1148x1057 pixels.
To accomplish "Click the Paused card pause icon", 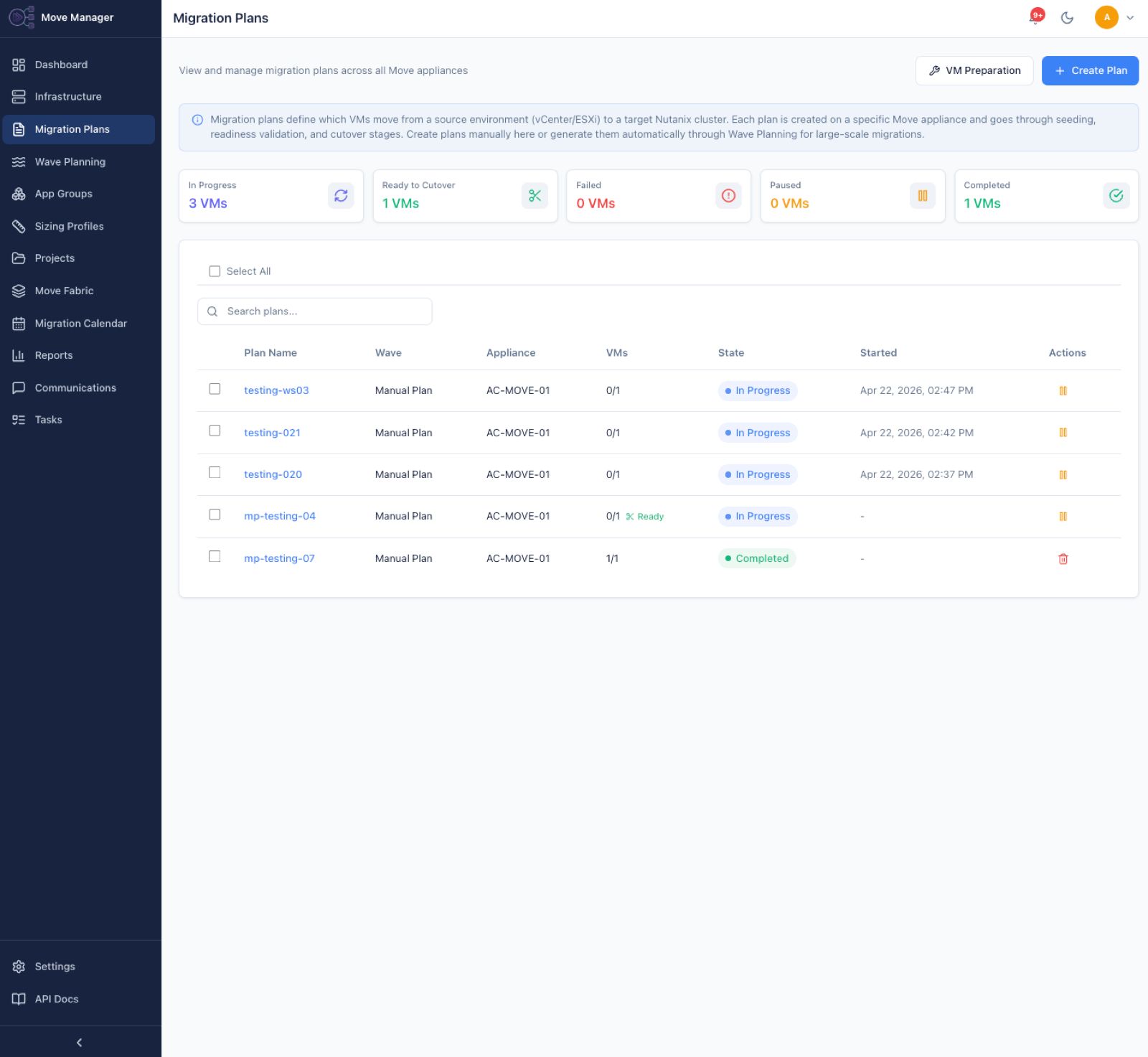I will point(923,195).
